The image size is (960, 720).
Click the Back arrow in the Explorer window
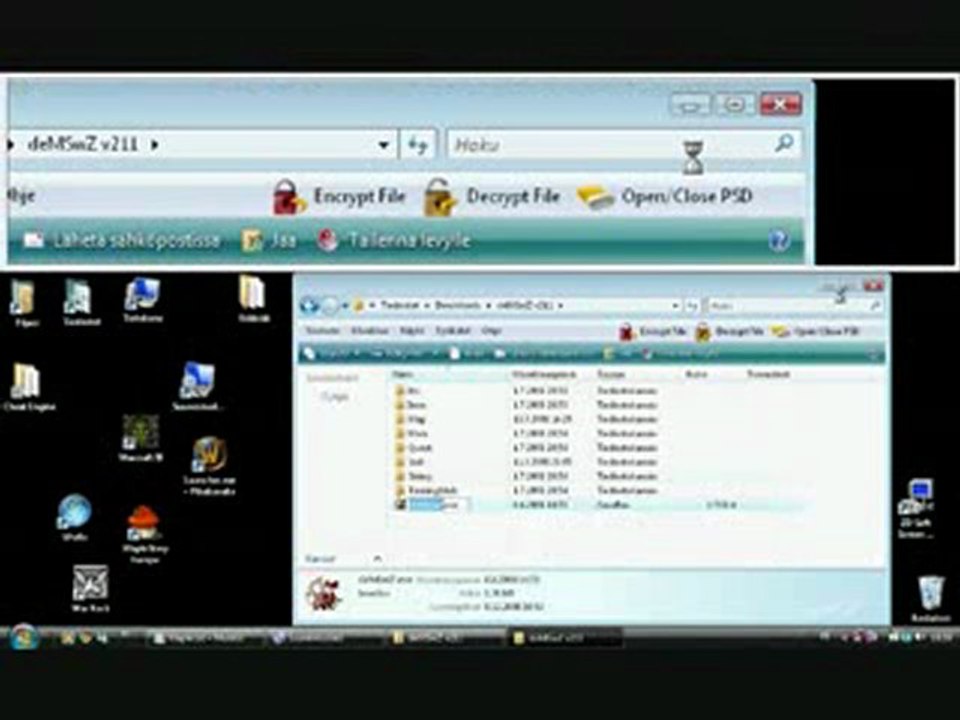click(x=310, y=305)
